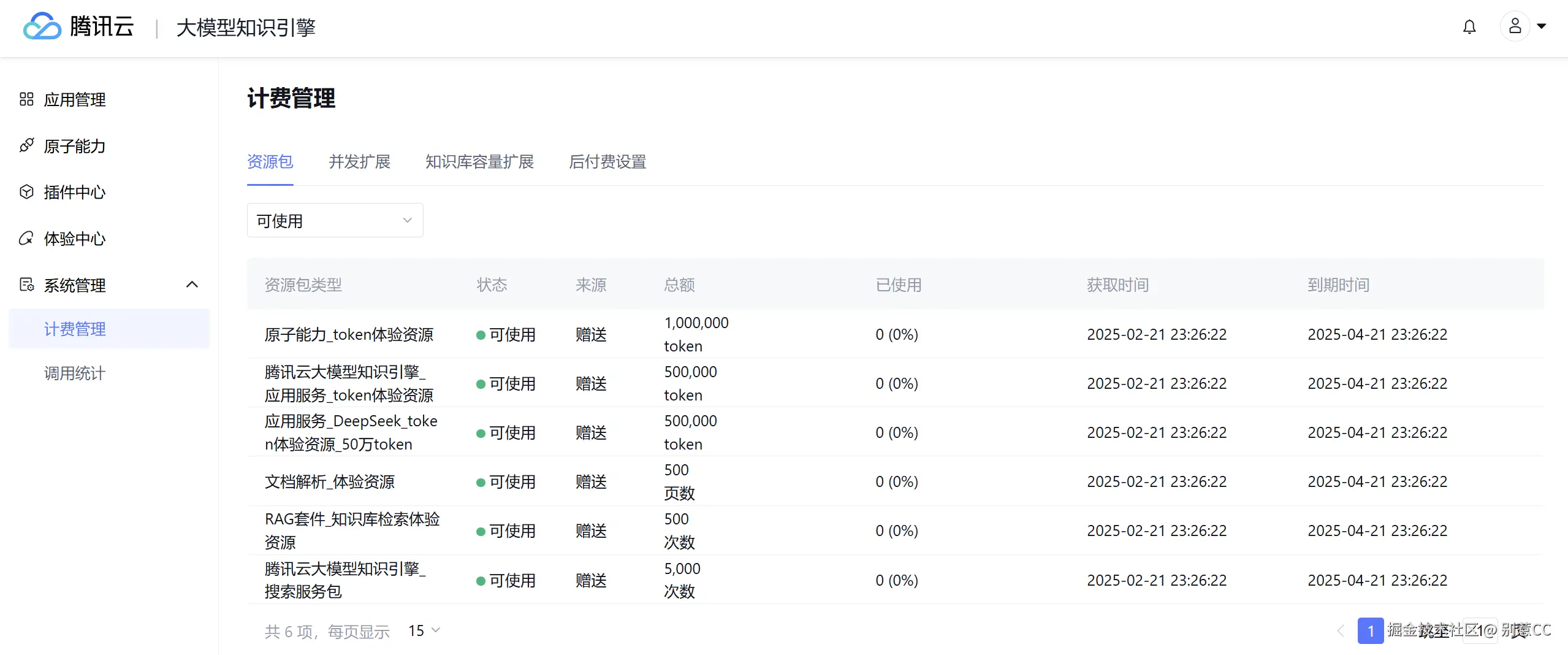Click the 体验中心 sidebar icon
The height and width of the screenshot is (655, 1568).
click(x=26, y=239)
